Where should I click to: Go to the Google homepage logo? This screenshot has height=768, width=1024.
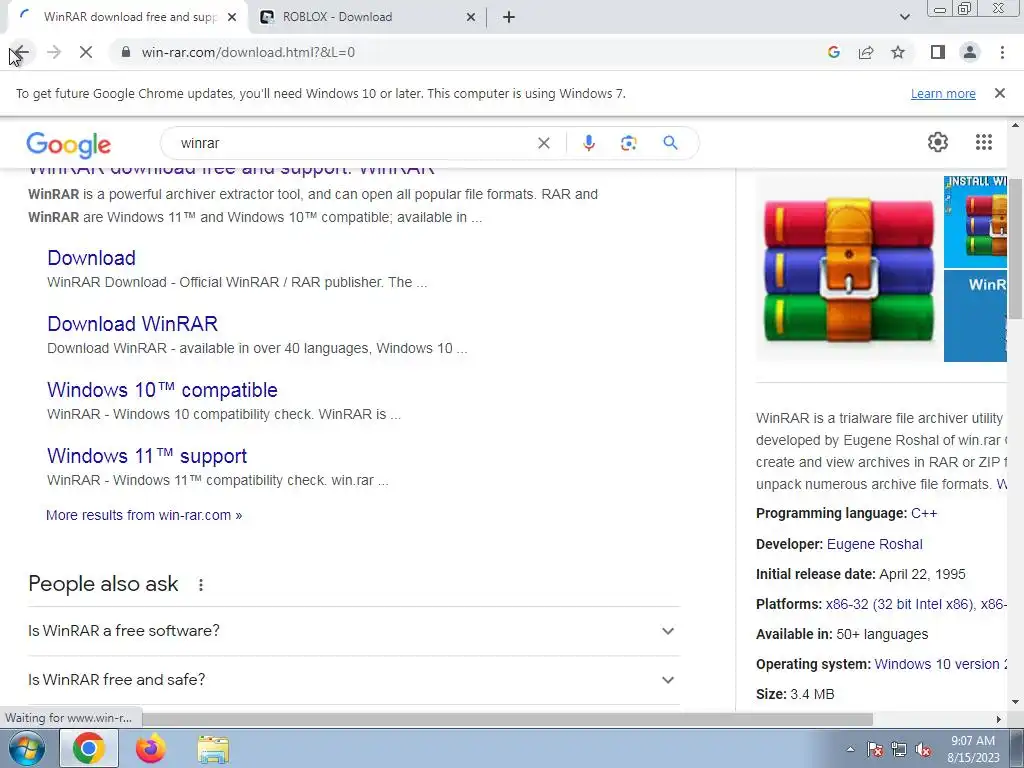click(x=69, y=144)
